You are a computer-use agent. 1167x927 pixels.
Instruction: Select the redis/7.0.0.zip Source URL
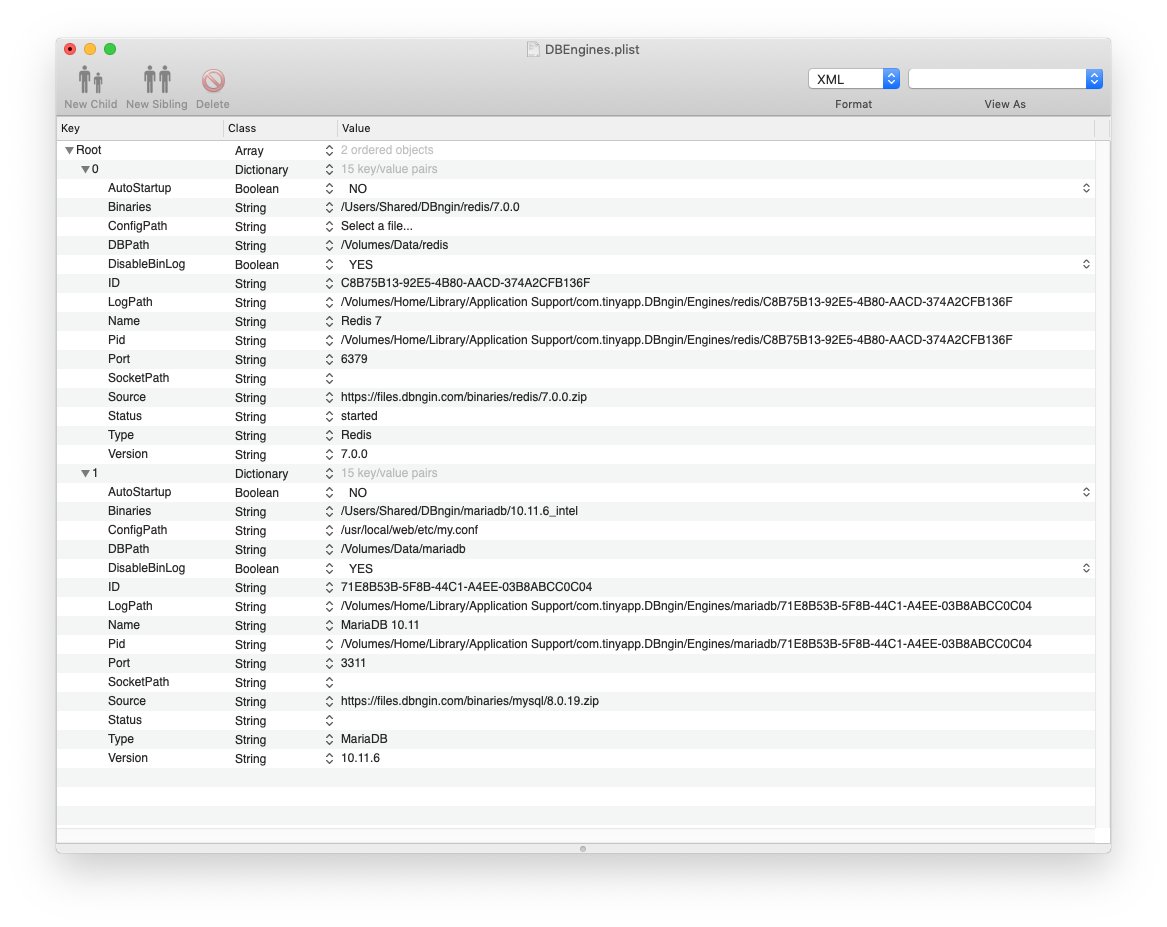pyautogui.click(x=464, y=397)
